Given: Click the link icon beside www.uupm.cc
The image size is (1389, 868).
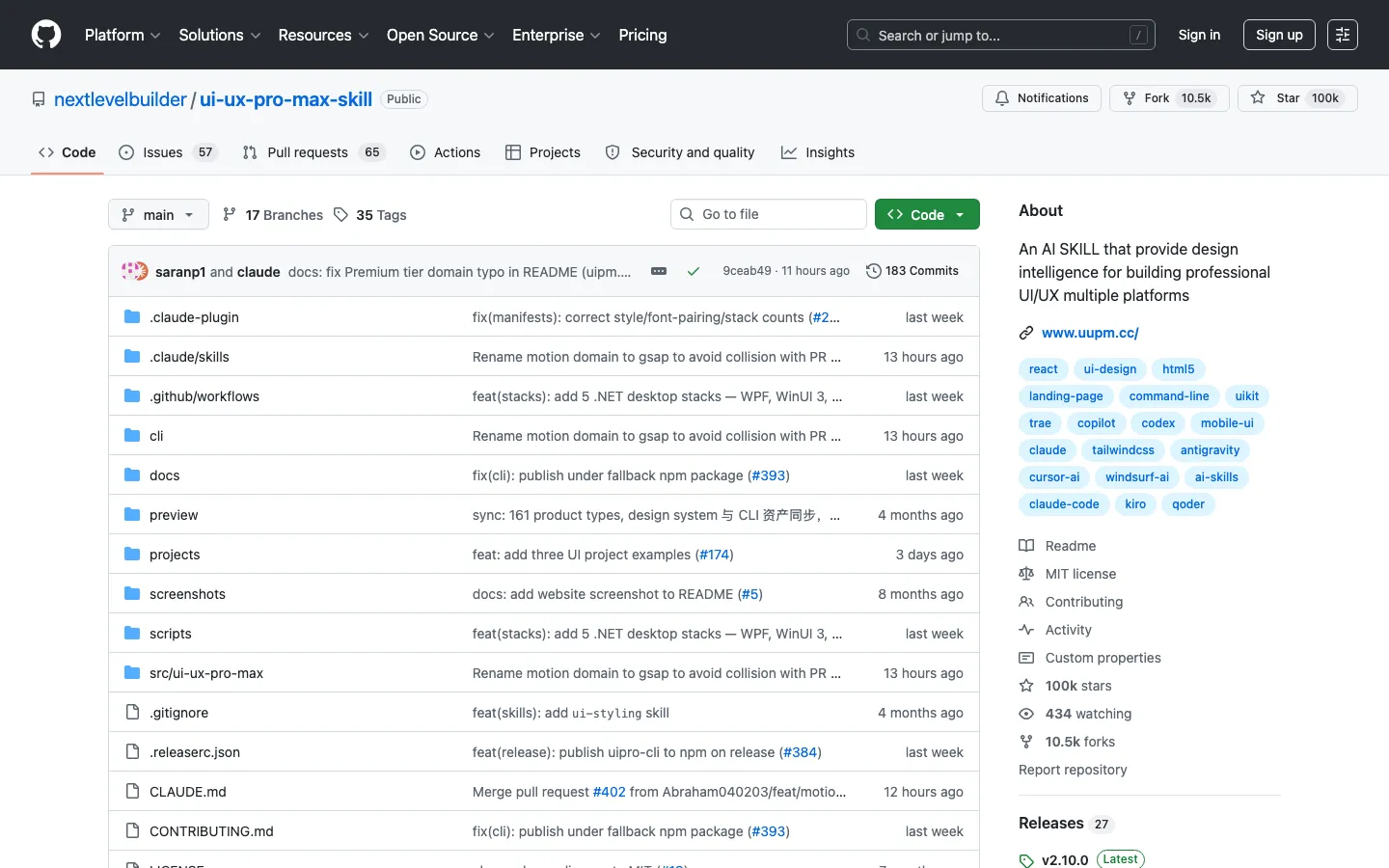Looking at the screenshot, I should pyautogui.click(x=1026, y=333).
